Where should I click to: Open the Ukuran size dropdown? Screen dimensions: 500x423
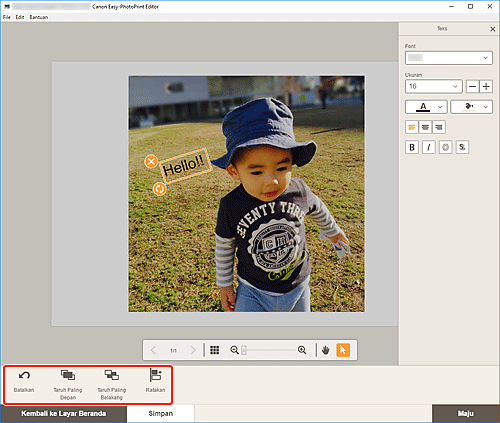(x=434, y=86)
